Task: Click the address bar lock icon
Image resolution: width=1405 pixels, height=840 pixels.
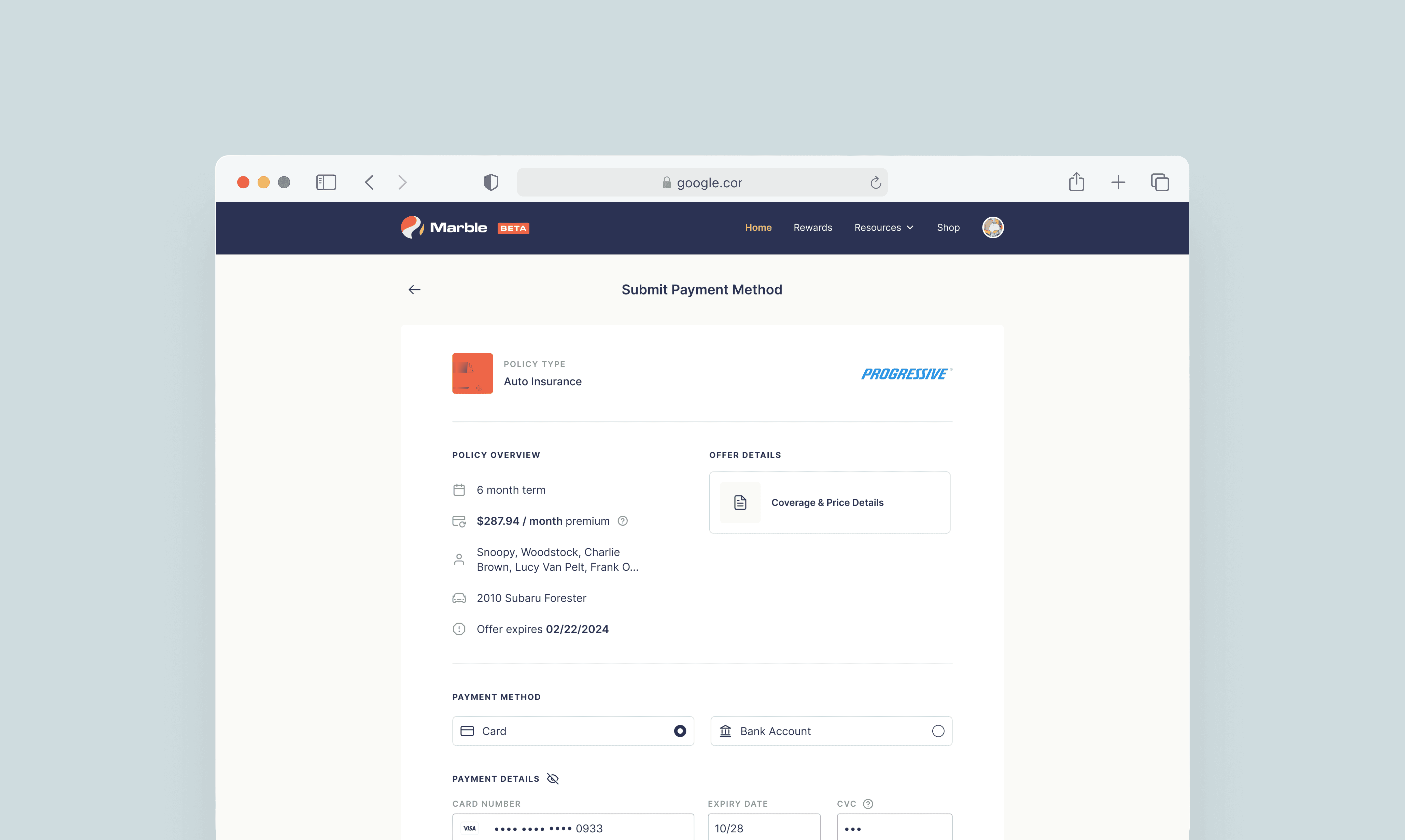Action: [x=667, y=182]
